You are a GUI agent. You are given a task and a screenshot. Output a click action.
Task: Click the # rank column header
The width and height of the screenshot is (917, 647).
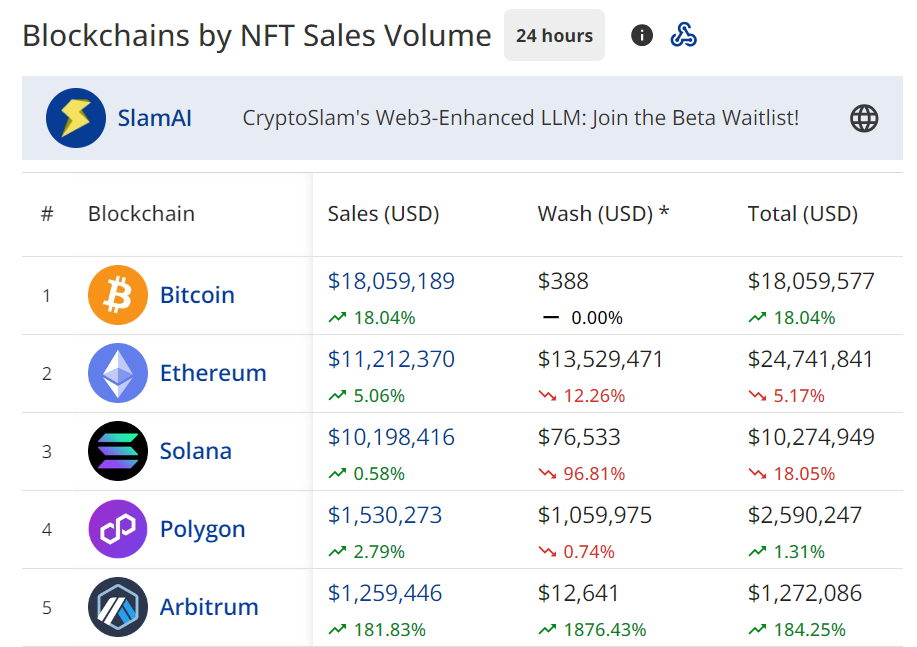47,214
